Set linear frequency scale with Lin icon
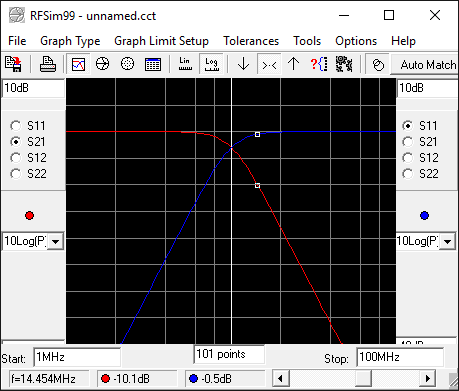Image resolution: width=459 pixels, height=391 pixels. click(185, 64)
